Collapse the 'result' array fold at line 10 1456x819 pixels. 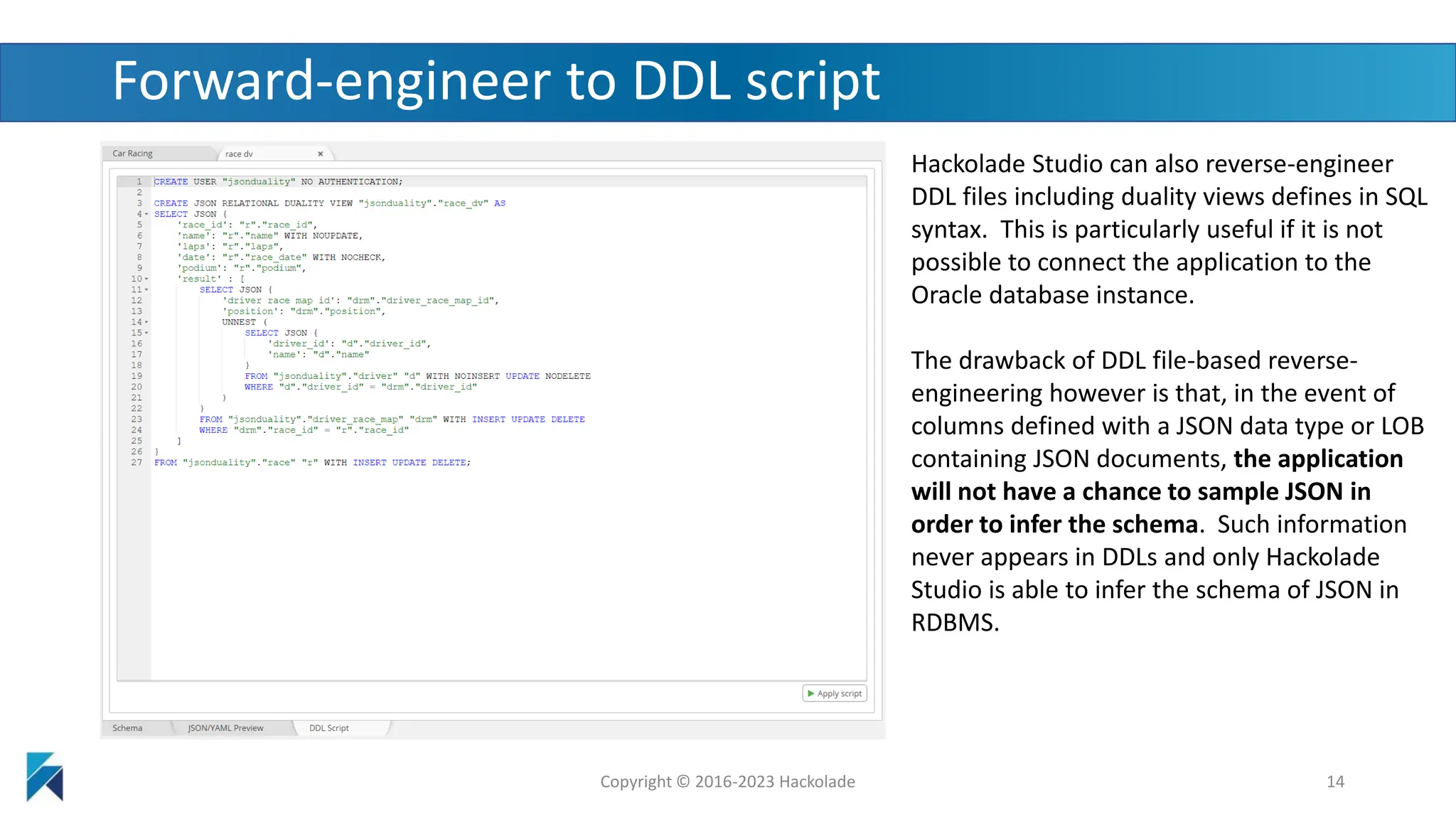[147, 279]
